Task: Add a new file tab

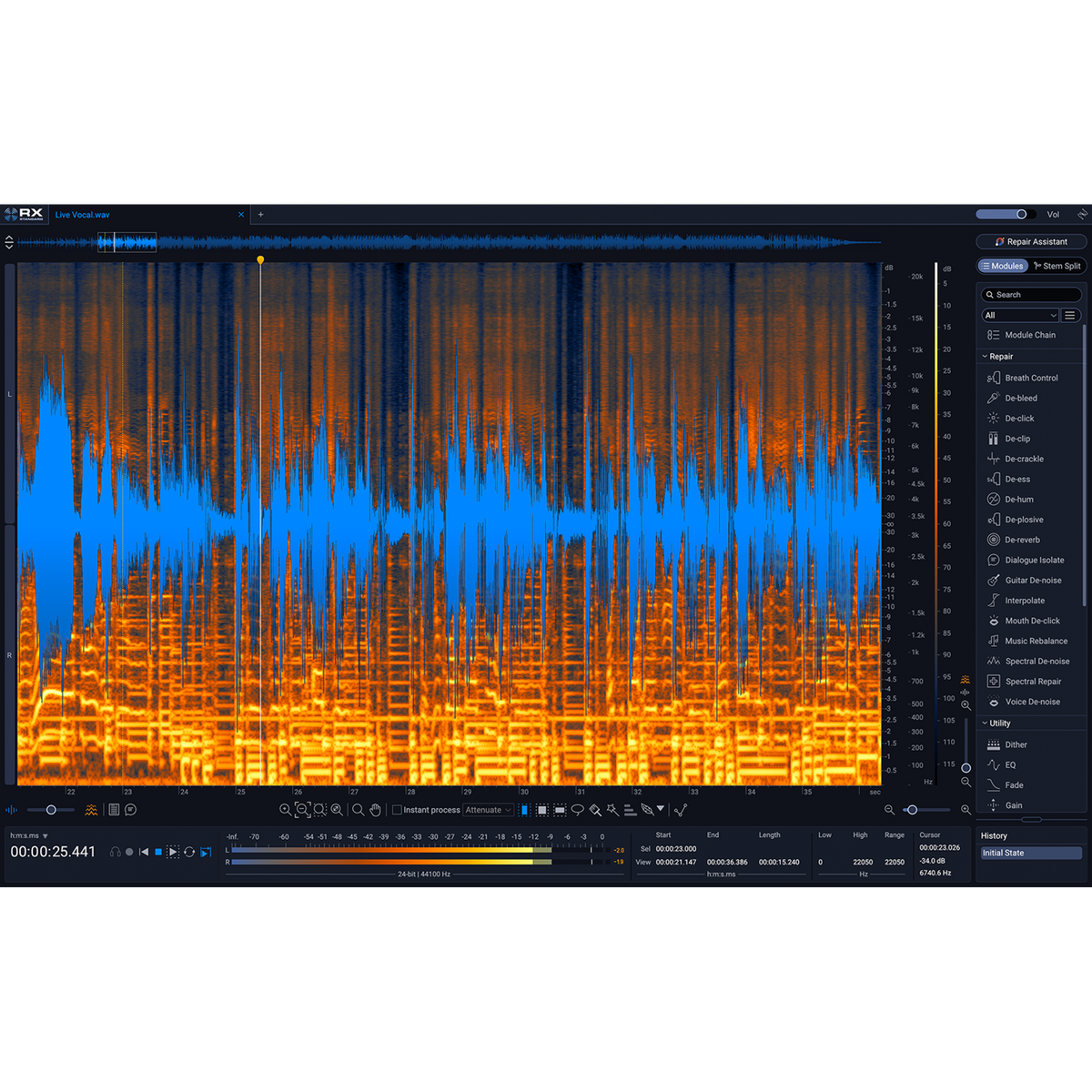Action: [x=260, y=215]
